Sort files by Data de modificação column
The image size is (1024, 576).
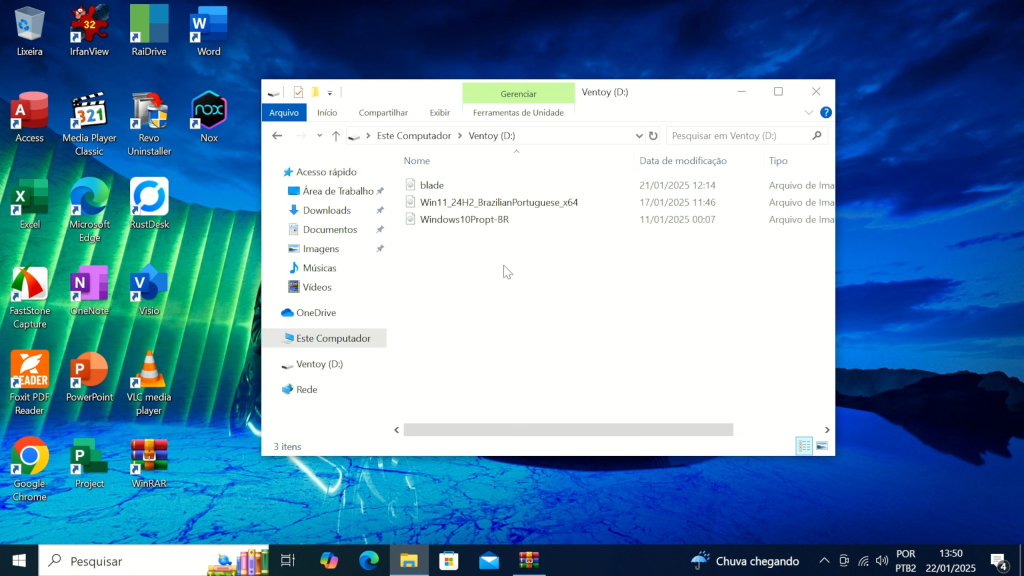tap(682, 161)
